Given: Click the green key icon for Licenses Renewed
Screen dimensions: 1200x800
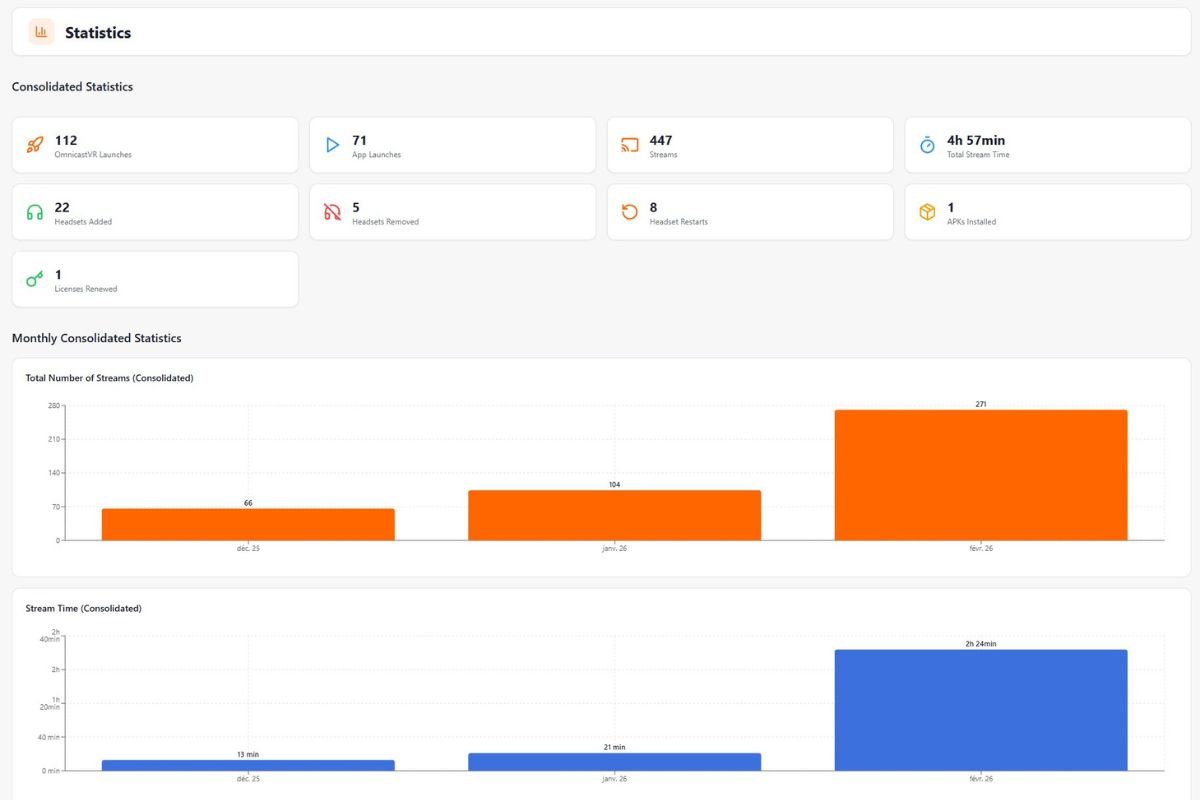Looking at the screenshot, I should click(35, 279).
